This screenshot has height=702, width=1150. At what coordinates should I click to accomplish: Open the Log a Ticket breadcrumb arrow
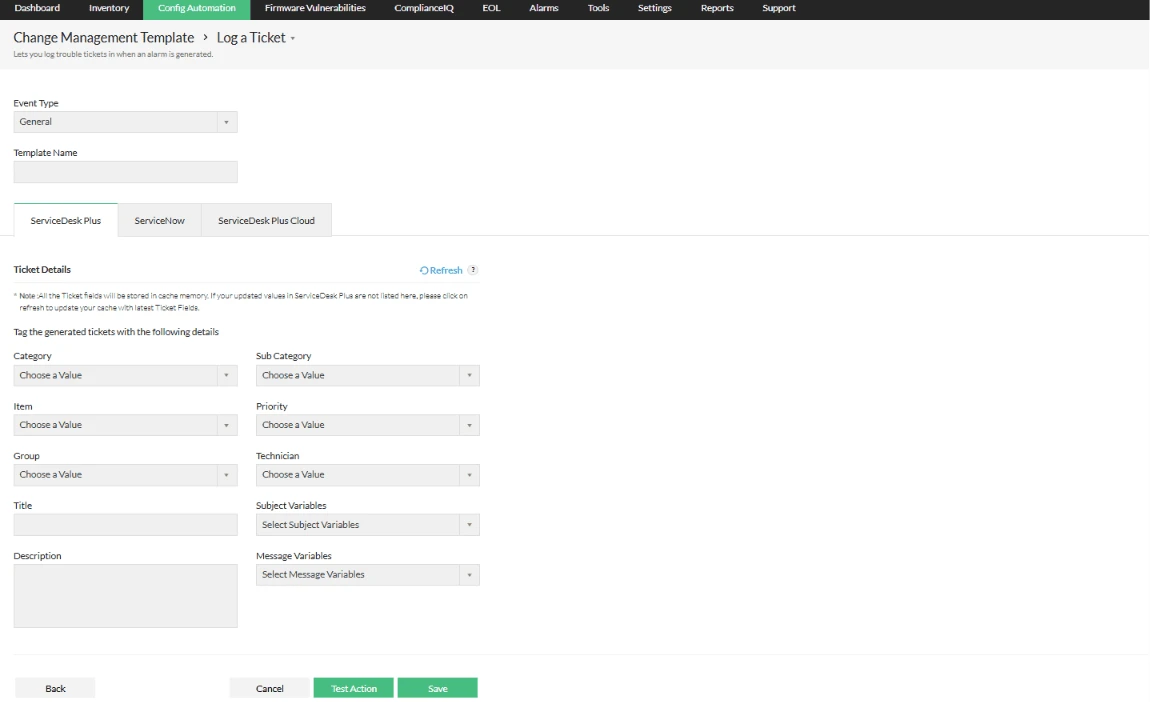click(x=293, y=38)
